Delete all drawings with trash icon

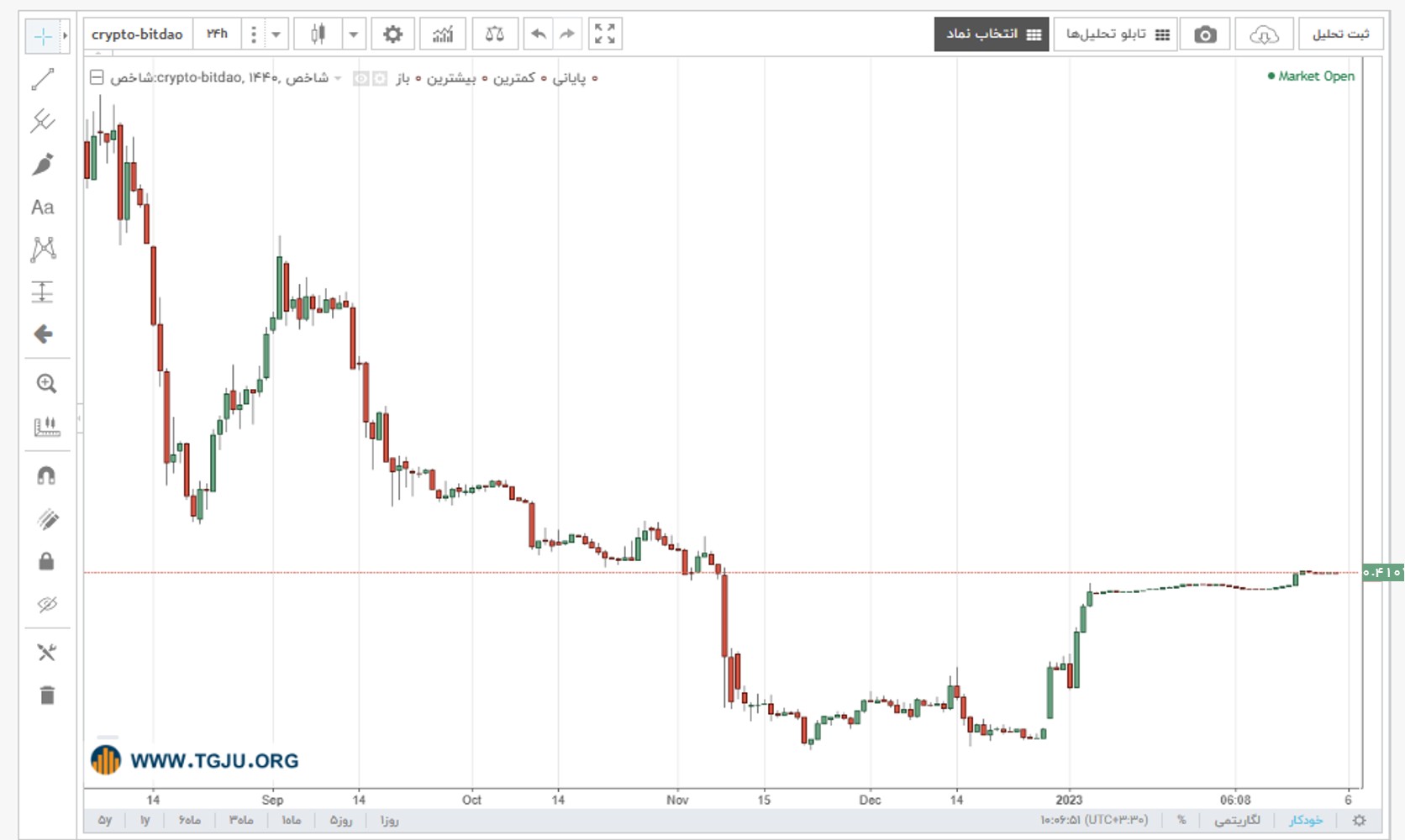(x=47, y=695)
